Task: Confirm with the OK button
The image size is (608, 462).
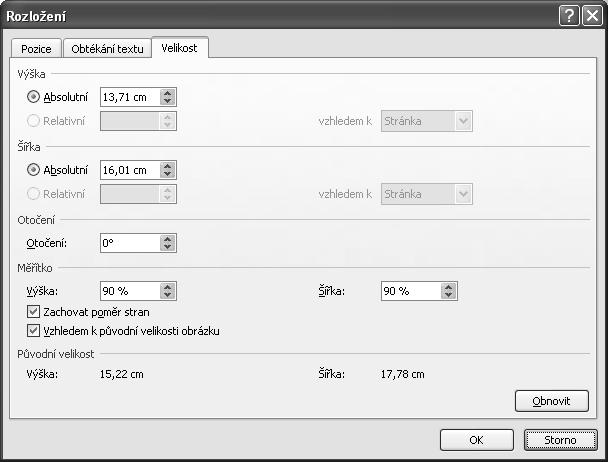Action: pos(477,440)
